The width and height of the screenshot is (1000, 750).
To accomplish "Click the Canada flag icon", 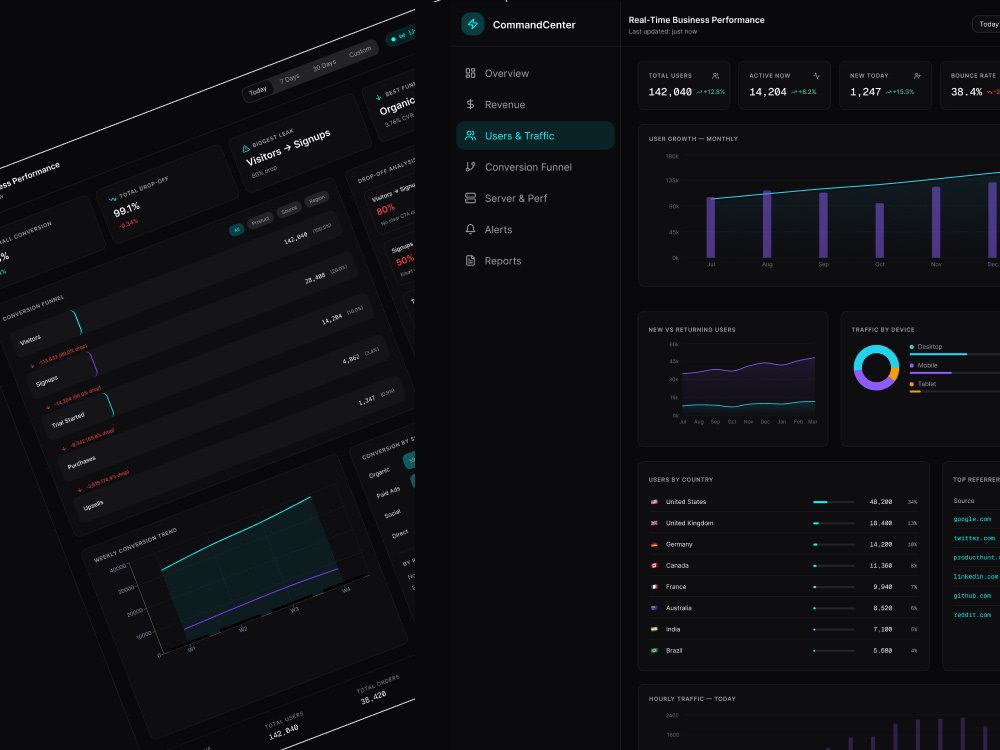I will pos(654,566).
